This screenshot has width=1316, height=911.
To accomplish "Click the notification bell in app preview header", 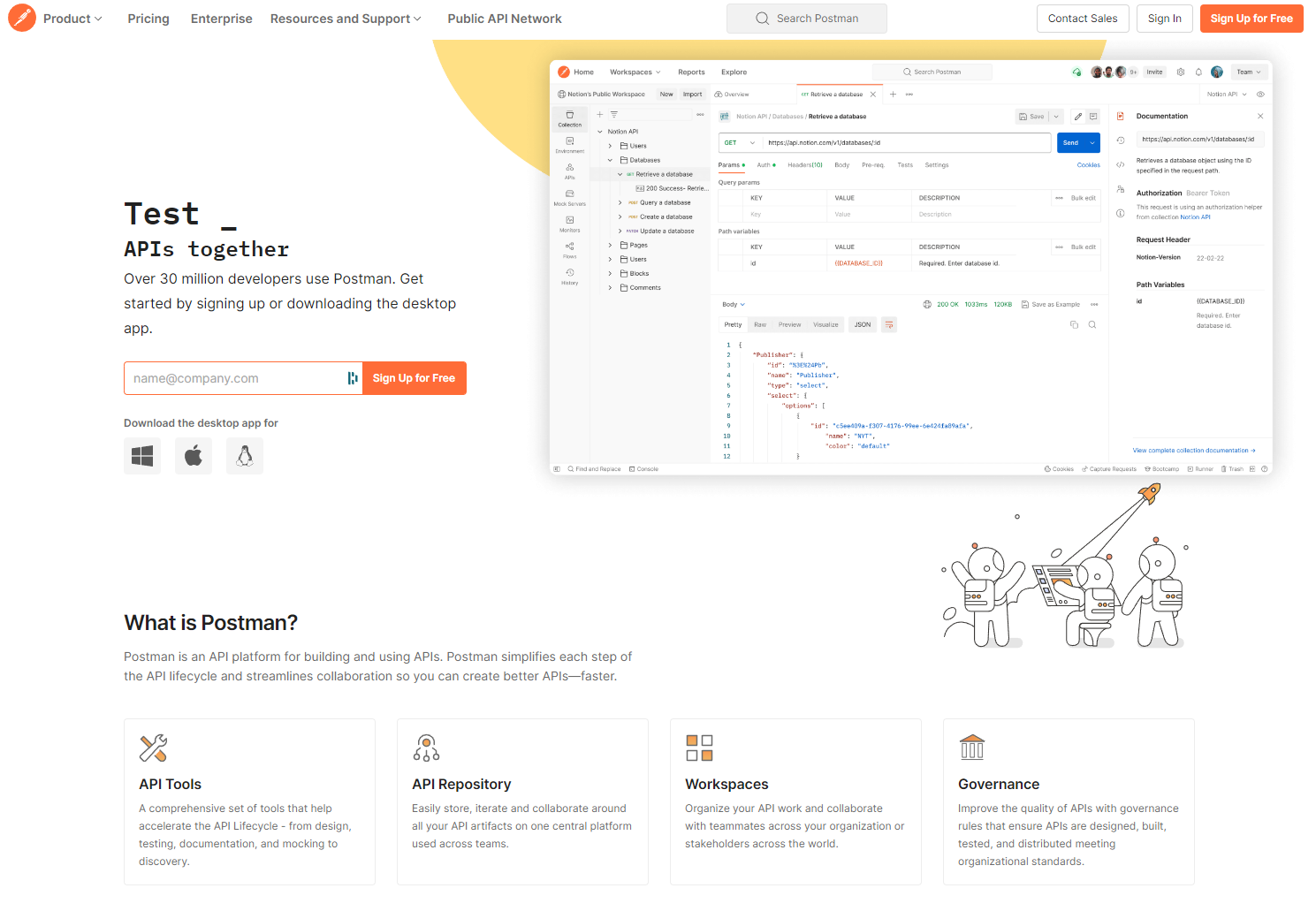I will click(x=1198, y=72).
